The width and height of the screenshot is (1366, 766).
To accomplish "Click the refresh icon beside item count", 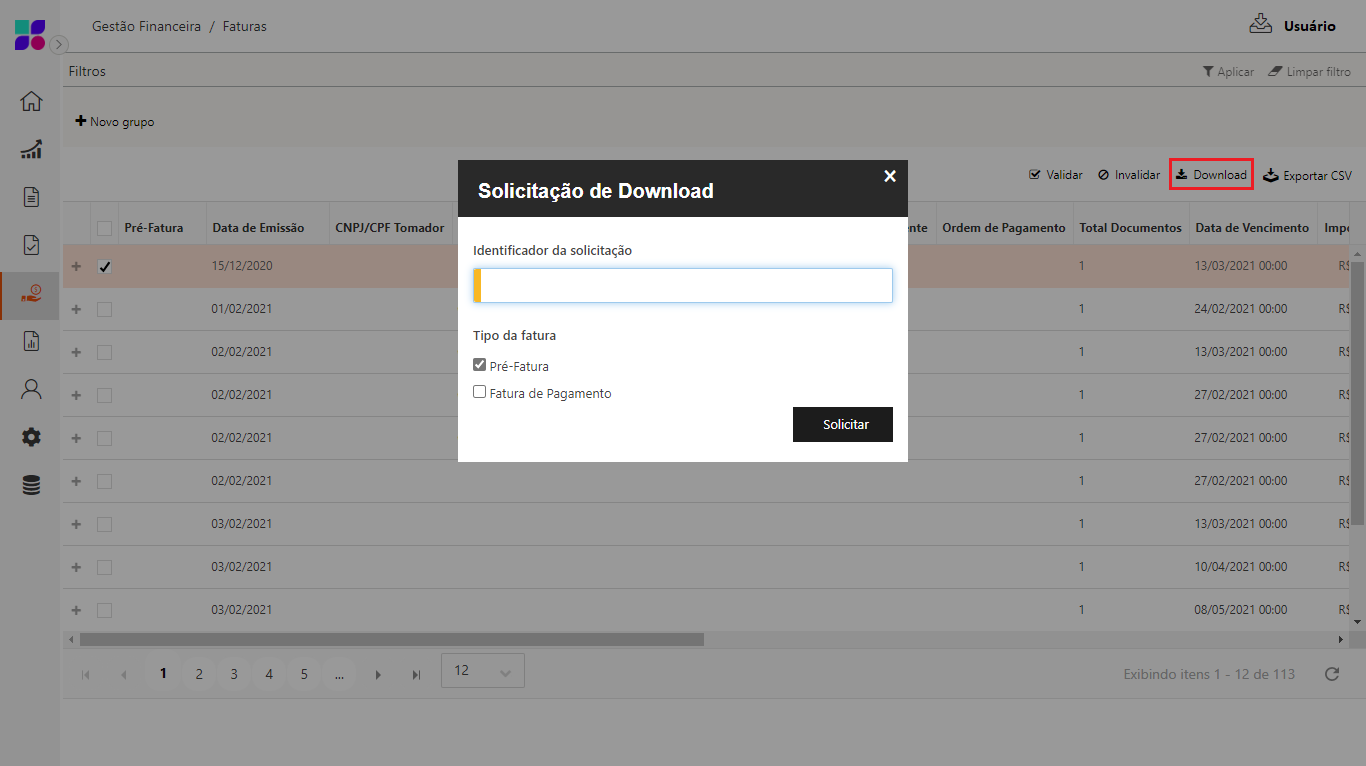I will click(1331, 674).
